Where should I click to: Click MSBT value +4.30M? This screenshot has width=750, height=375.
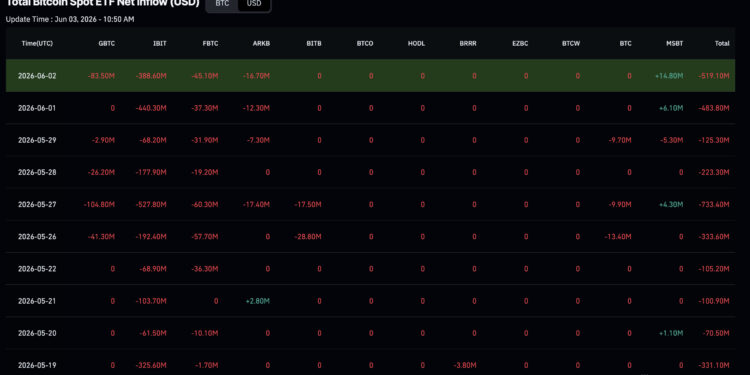671,205
